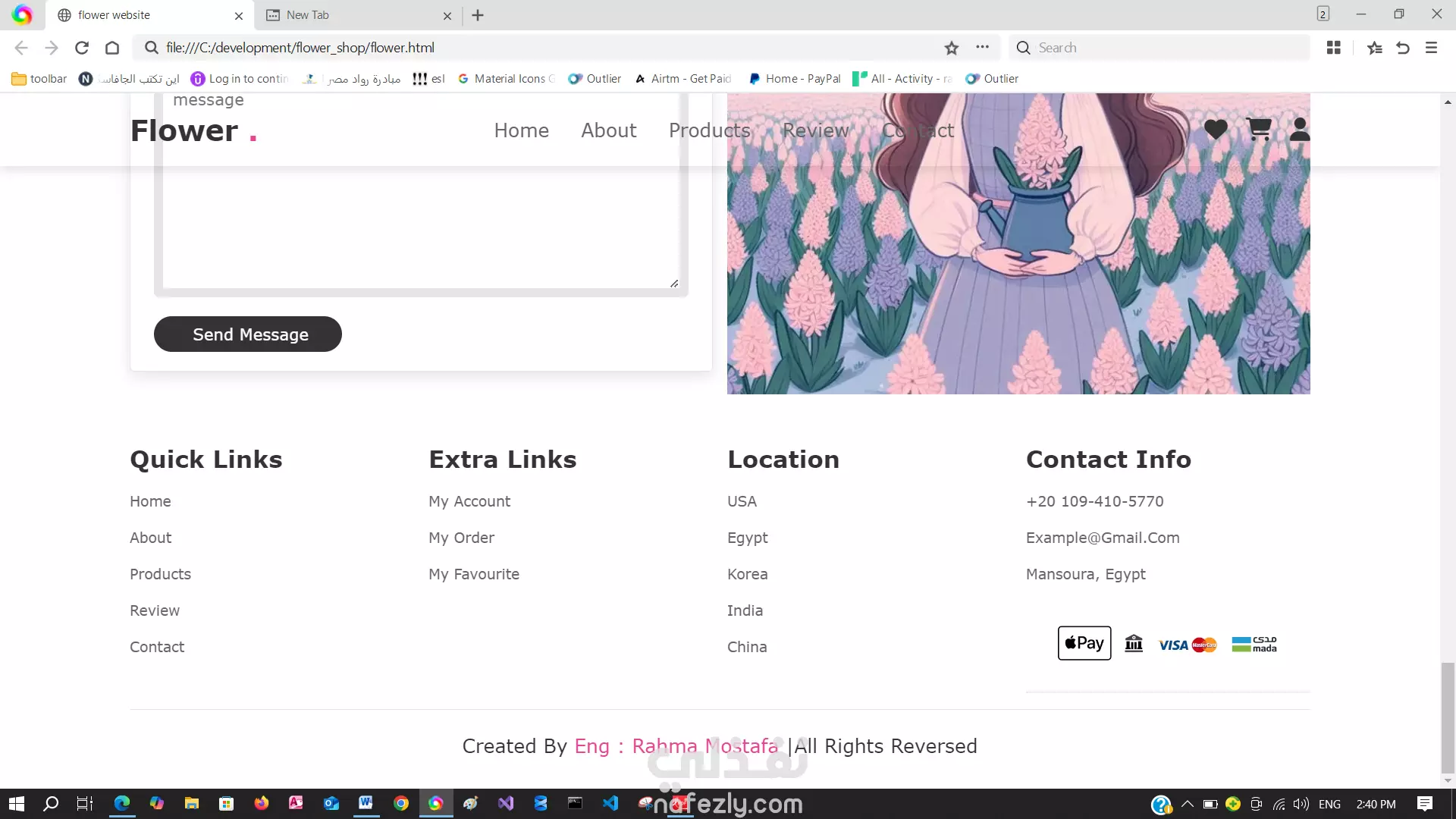Click the browser home icon

(112, 48)
